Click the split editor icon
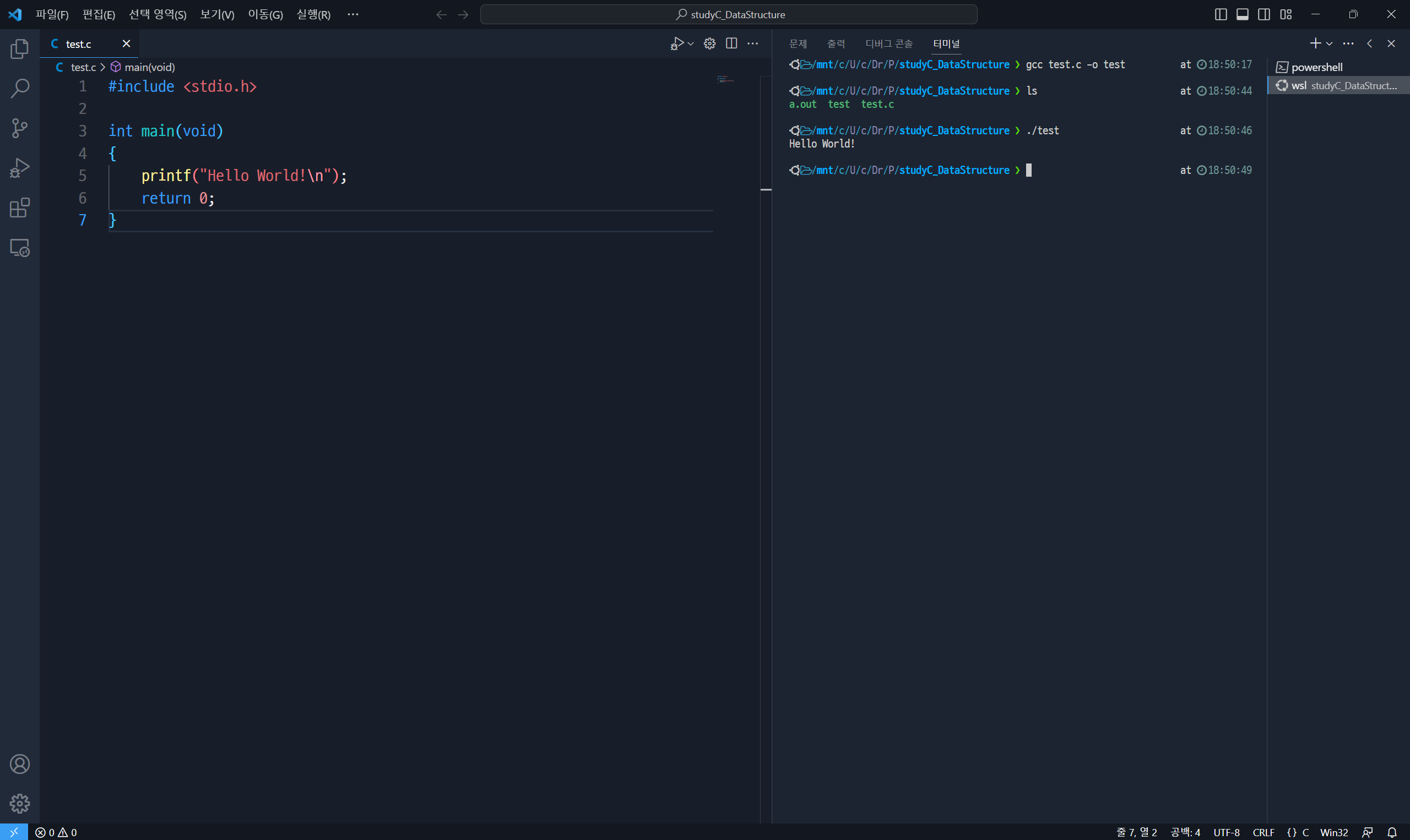The height and width of the screenshot is (840, 1410). (731, 43)
